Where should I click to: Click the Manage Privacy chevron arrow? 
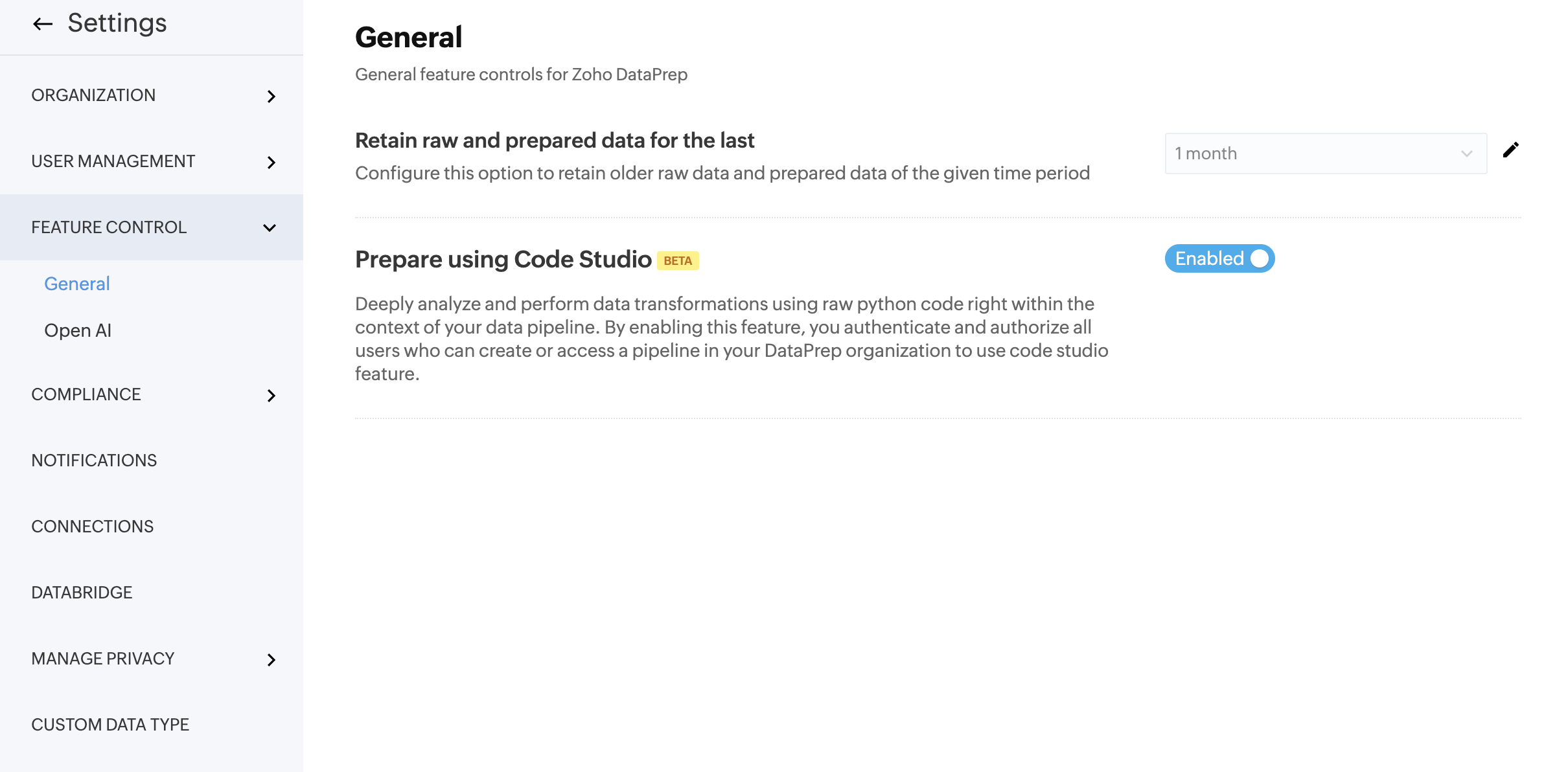pyautogui.click(x=271, y=660)
